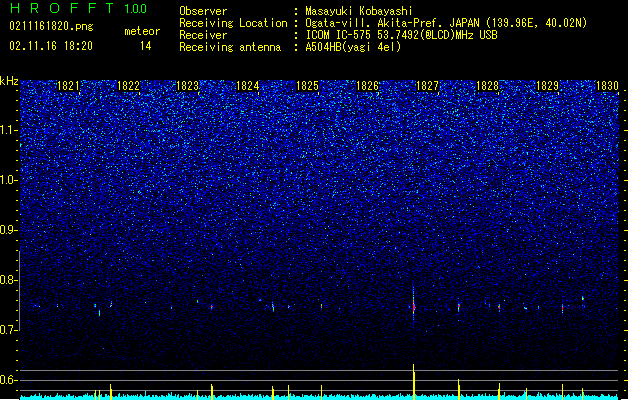Click the 1823 time marker

pos(187,86)
